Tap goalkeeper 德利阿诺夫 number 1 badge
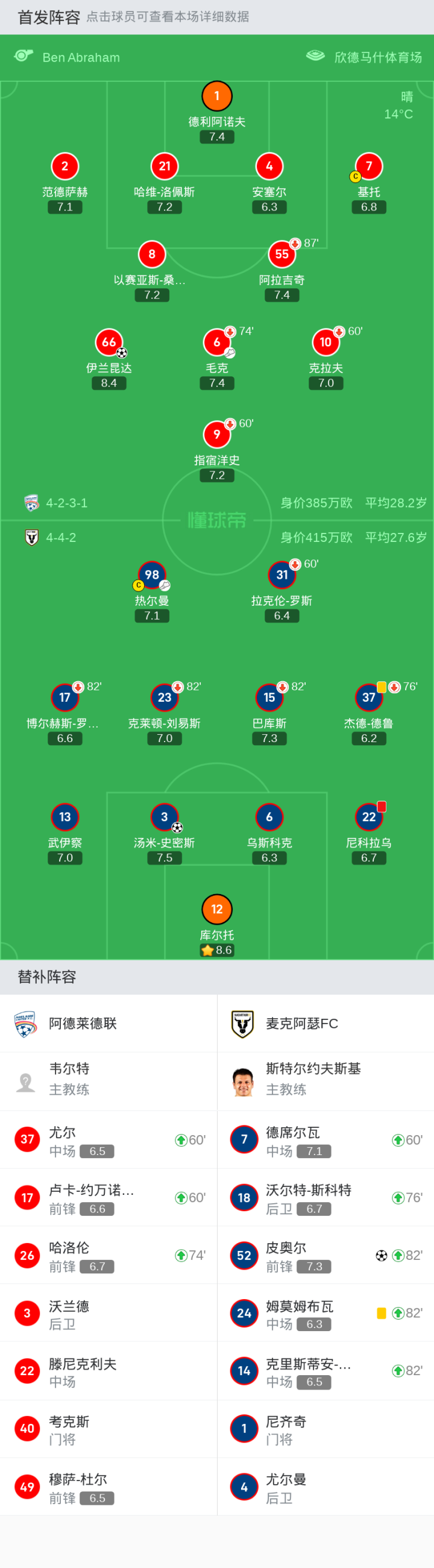 point(216,96)
